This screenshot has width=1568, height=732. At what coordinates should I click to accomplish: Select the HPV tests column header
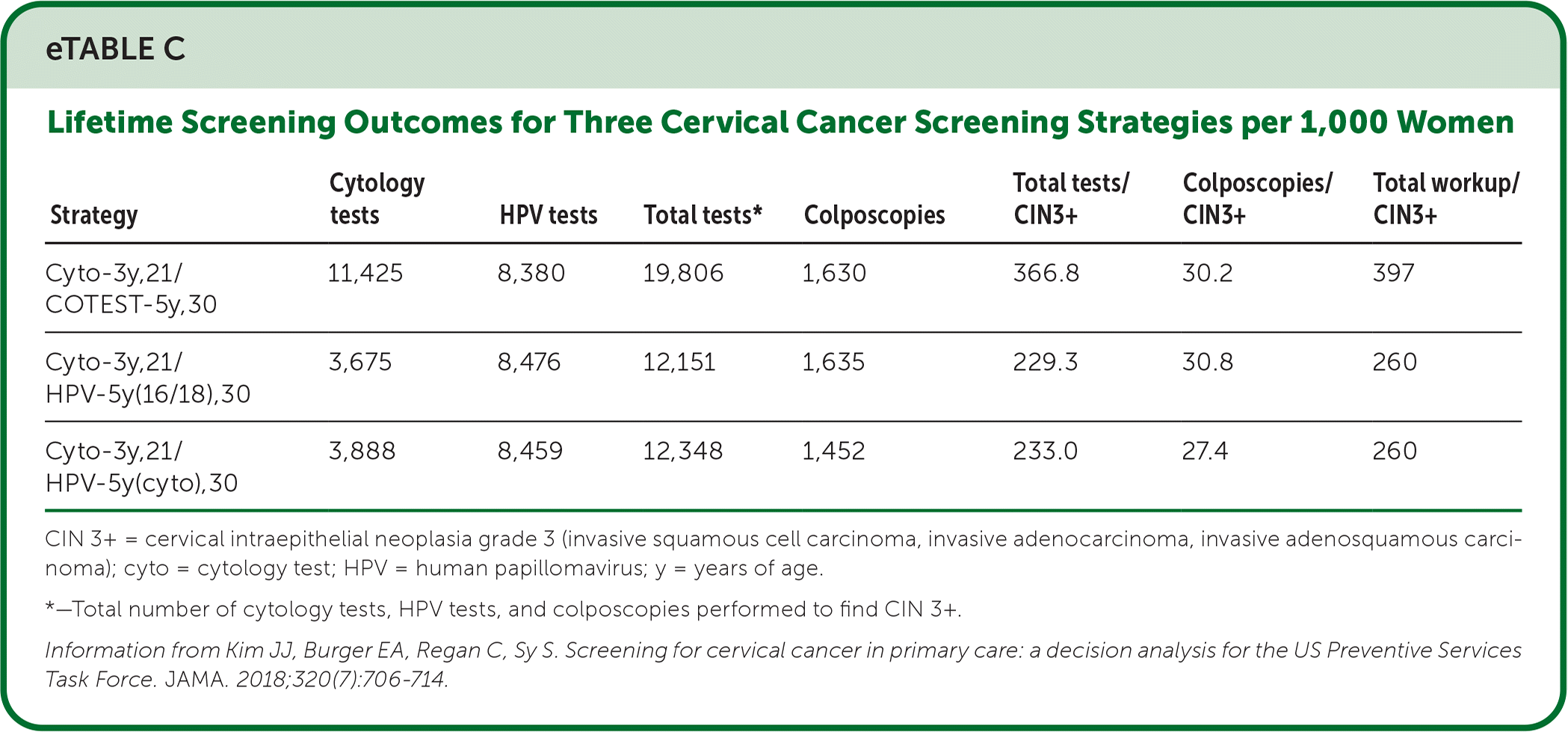[548, 215]
